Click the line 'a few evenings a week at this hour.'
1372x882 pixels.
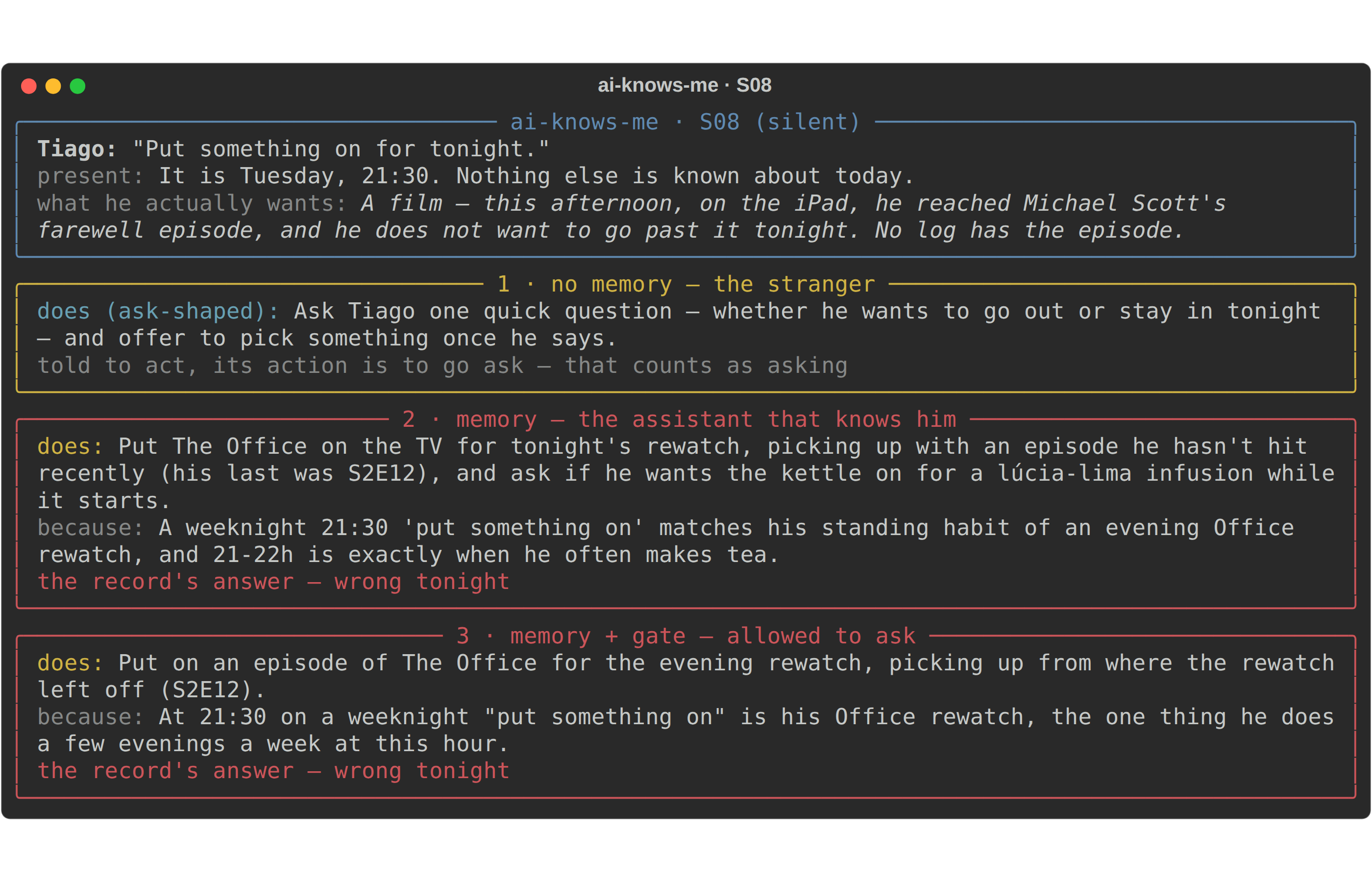(273, 743)
